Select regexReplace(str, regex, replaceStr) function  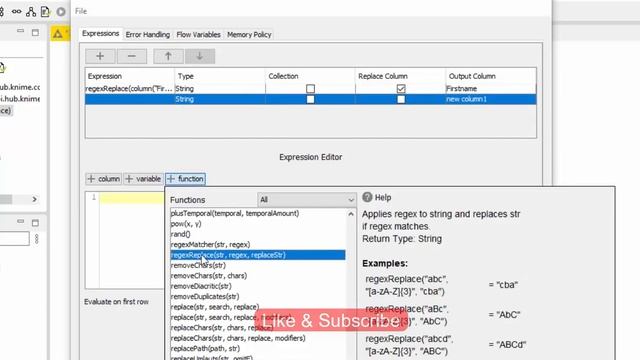click(x=258, y=255)
